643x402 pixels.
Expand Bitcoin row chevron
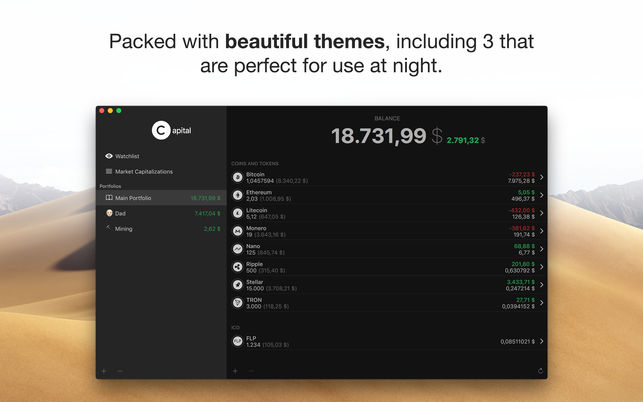coord(542,177)
